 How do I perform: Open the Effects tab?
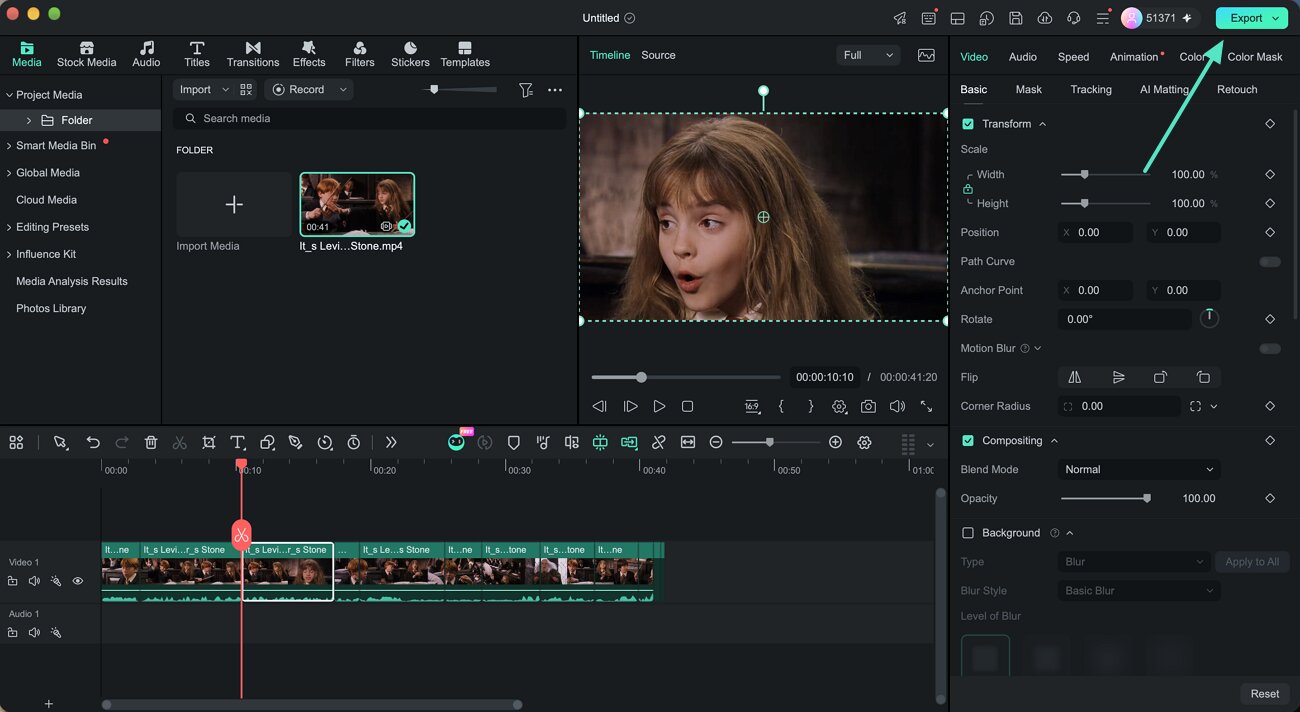pos(309,54)
